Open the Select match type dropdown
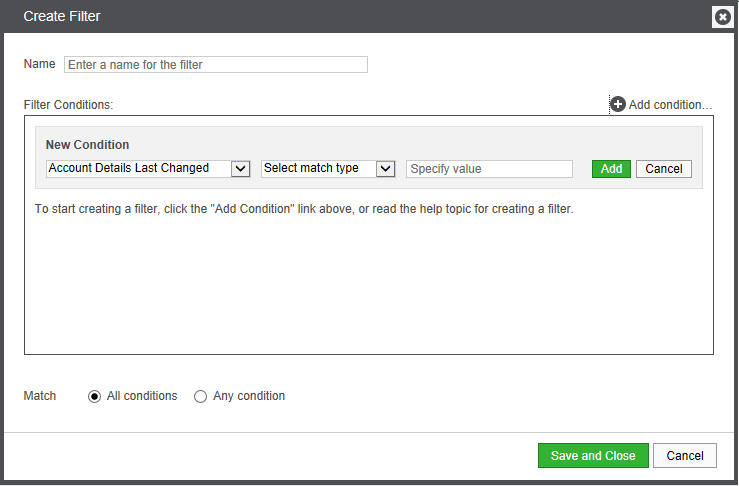 318,169
